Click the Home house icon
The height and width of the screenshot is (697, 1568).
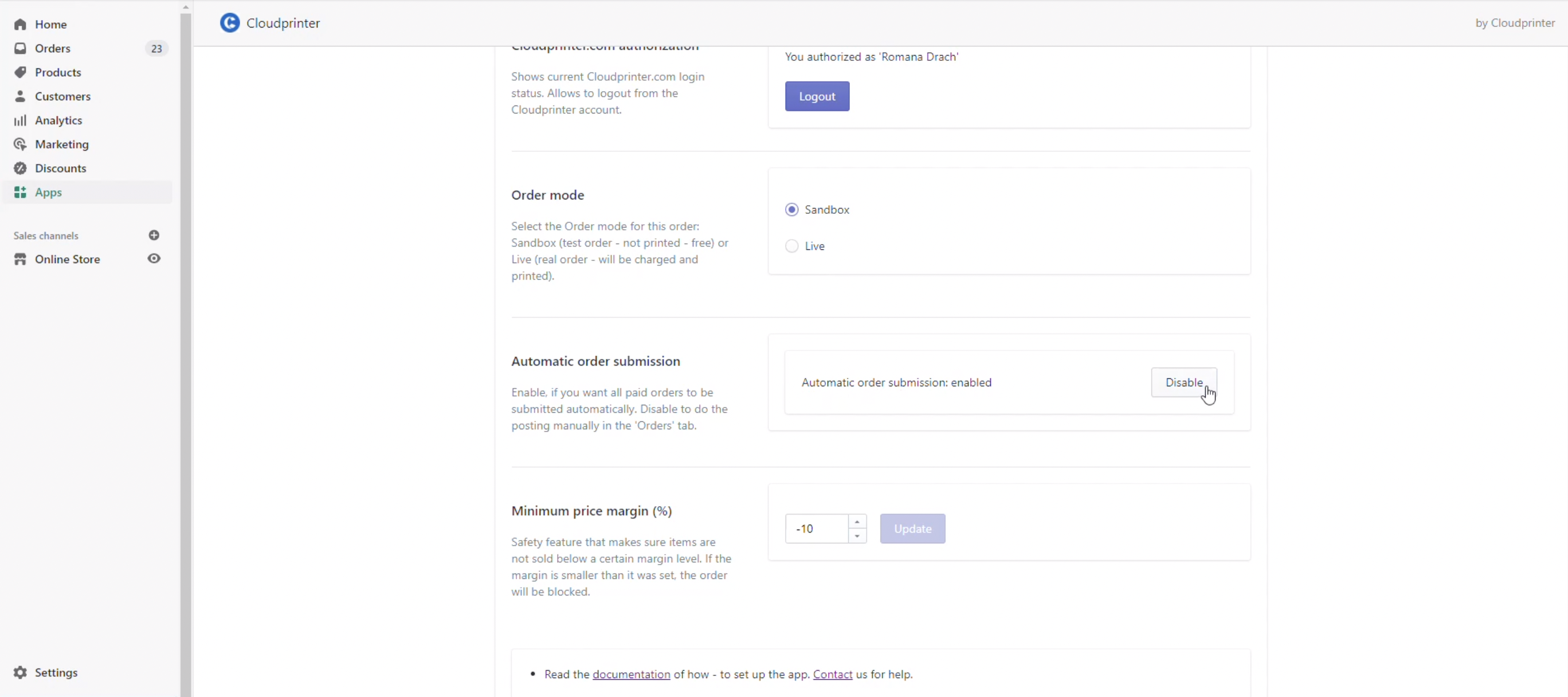pos(20,24)
